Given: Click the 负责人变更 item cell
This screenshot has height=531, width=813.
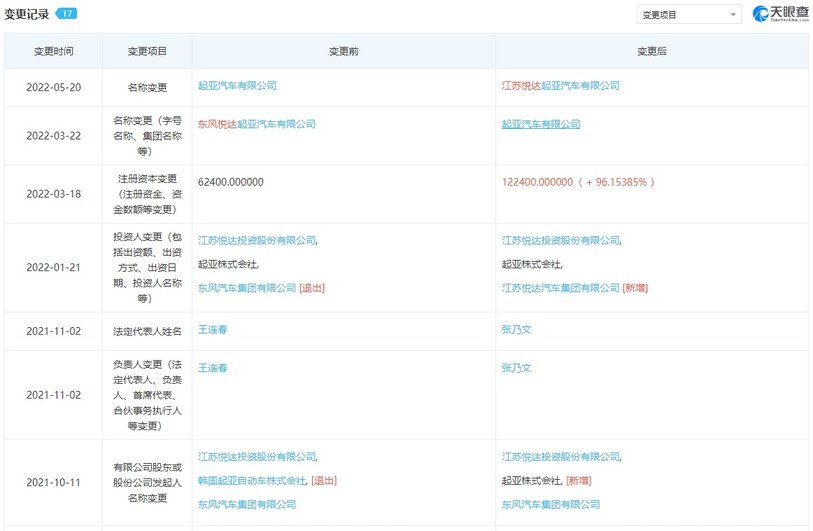Looking at the screenshot, I should (x=147, y=395).
